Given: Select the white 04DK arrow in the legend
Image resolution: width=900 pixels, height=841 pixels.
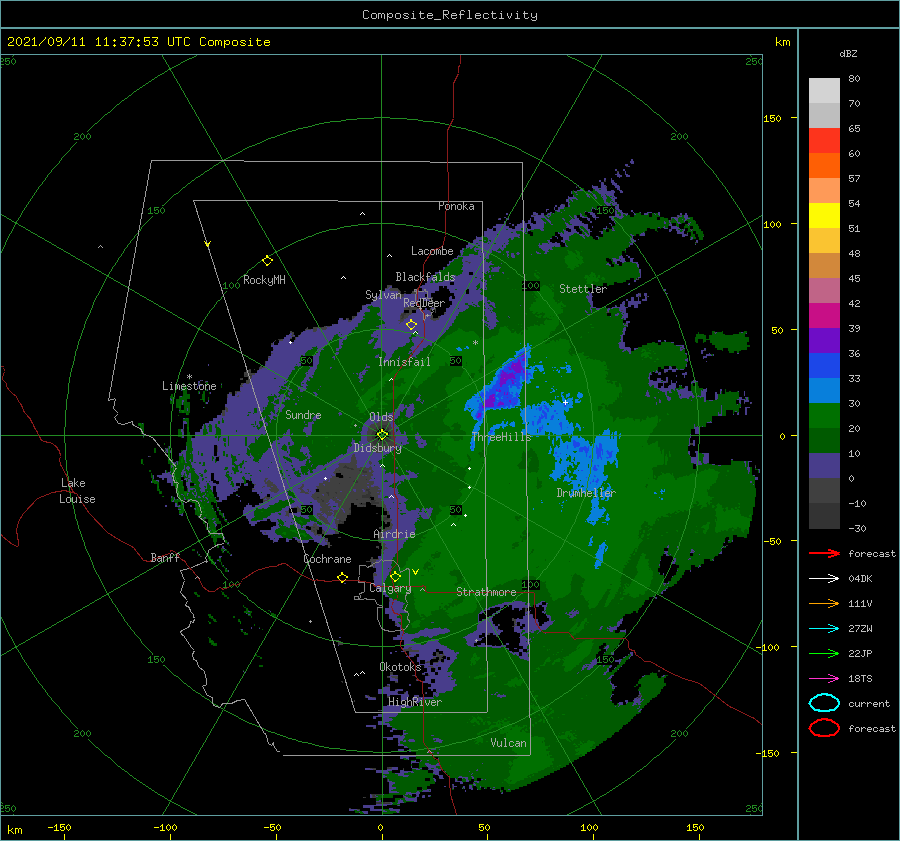Looking at the screenshot, I should [824, 578].
